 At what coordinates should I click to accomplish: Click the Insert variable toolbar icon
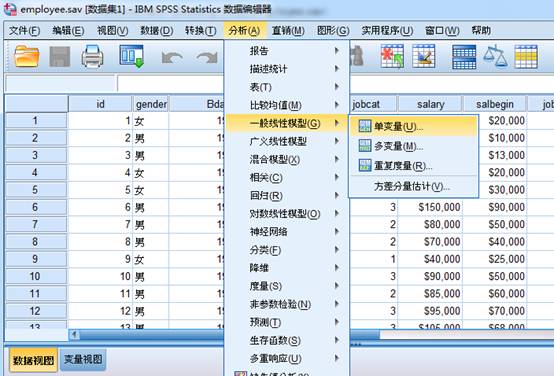424,56
